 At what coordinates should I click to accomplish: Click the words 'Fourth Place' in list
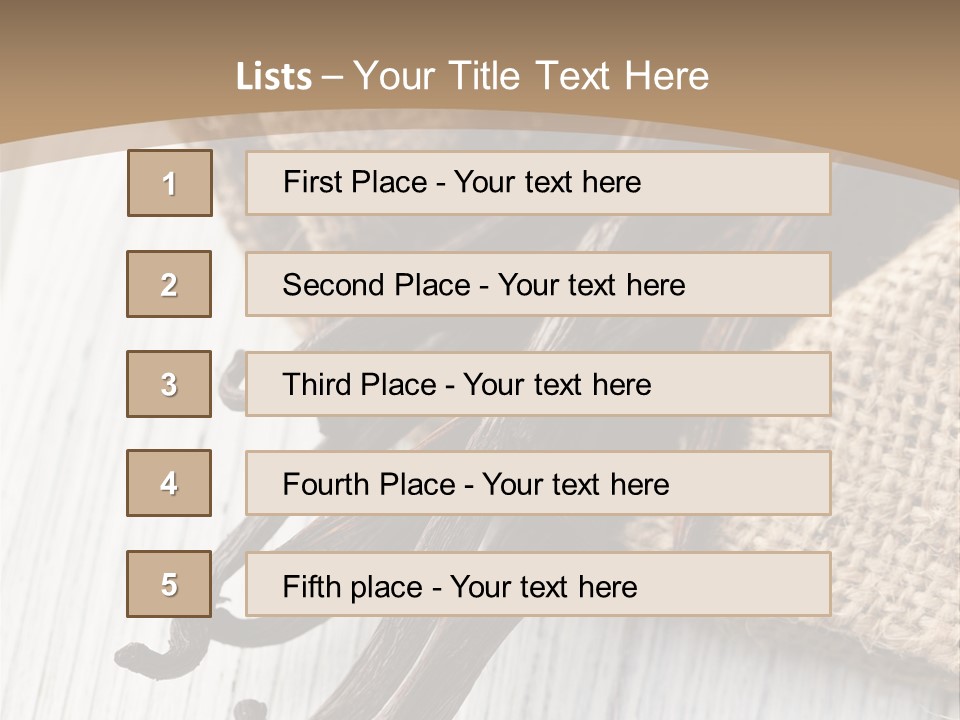pyautogui.click(x=369, y=484)
